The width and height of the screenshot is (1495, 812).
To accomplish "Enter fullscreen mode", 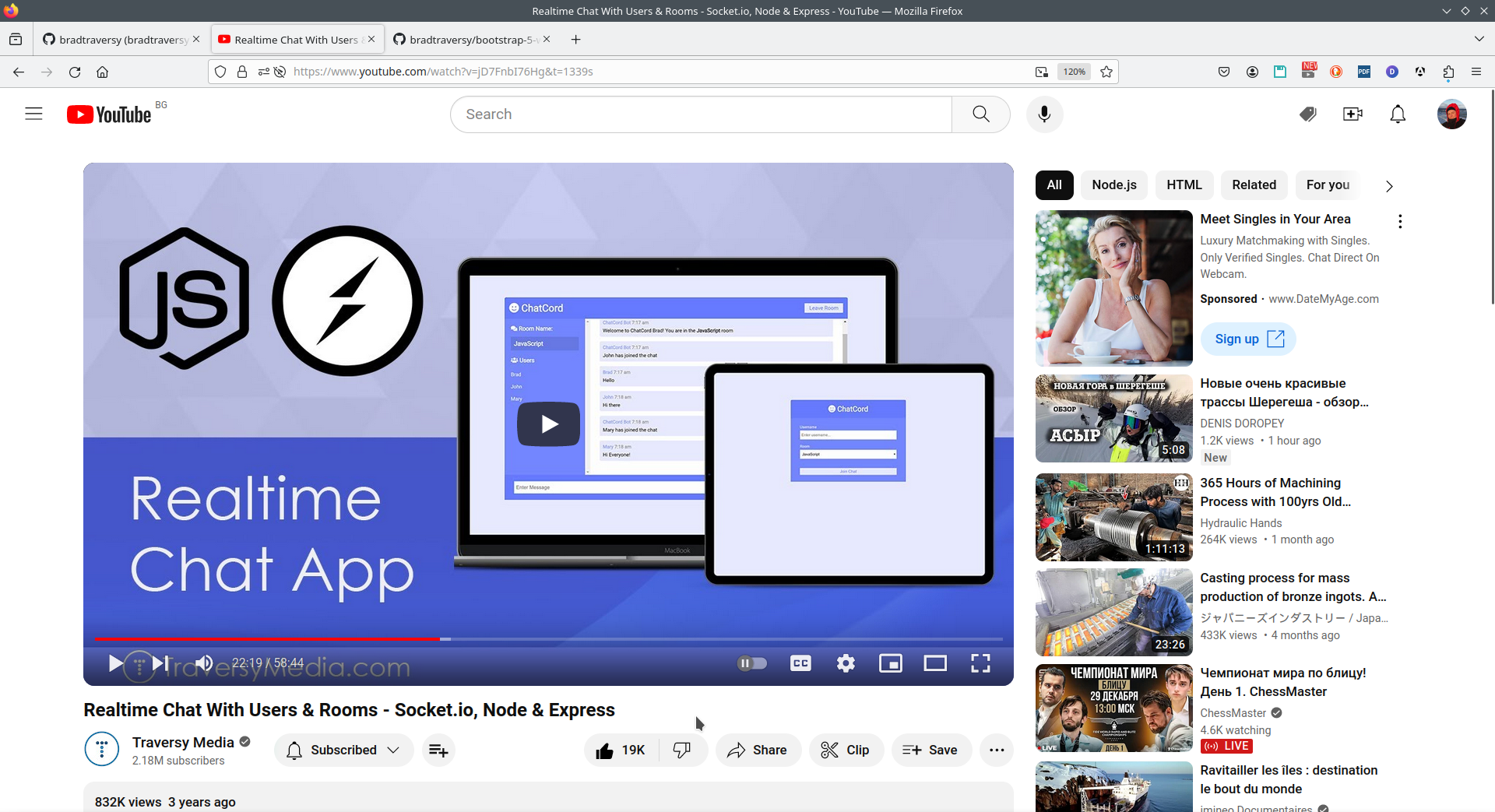I will pyautogui.click(x=980, y=663).
